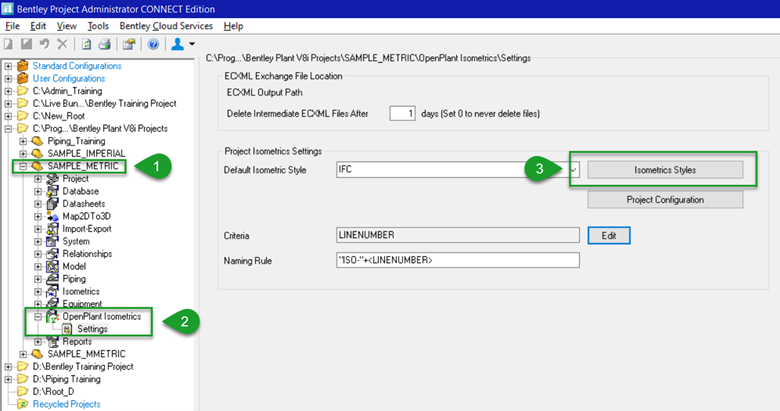Collapse the Bentley Plant V8i Projects node

point(8,128)
